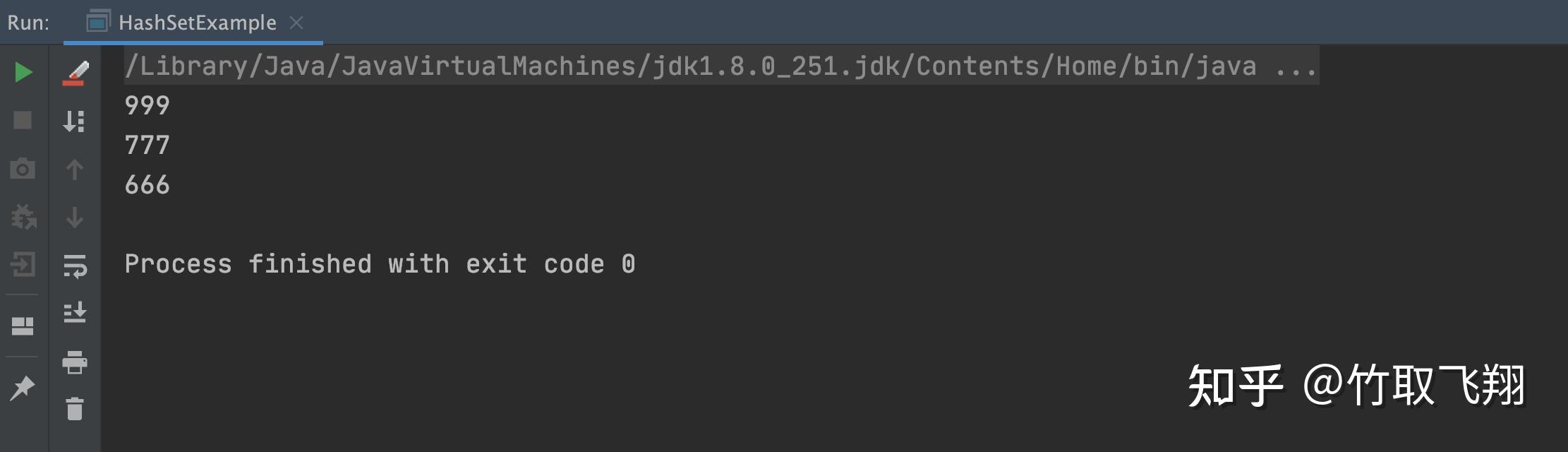1568x452 pixels.
Task: Toggle soft-wrap for console output
Action: click(74, 266)
